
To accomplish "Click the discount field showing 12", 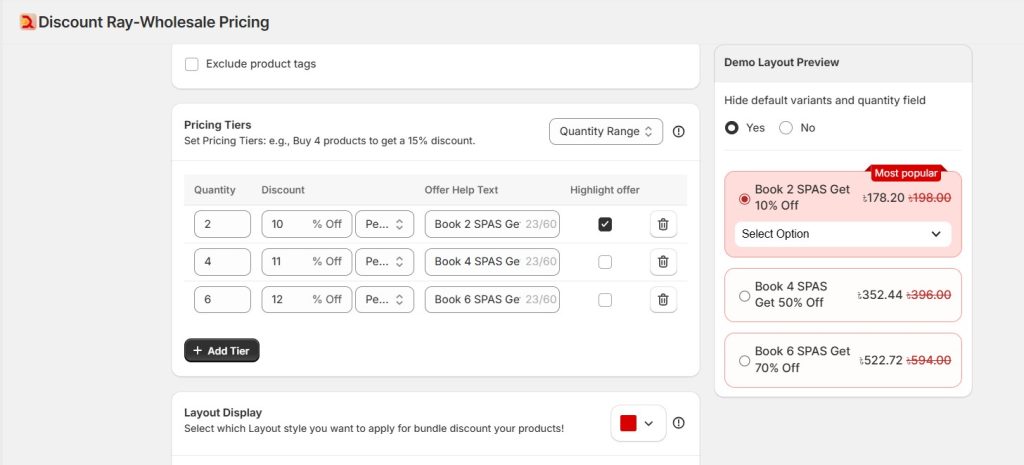I will tap(306, 300).
